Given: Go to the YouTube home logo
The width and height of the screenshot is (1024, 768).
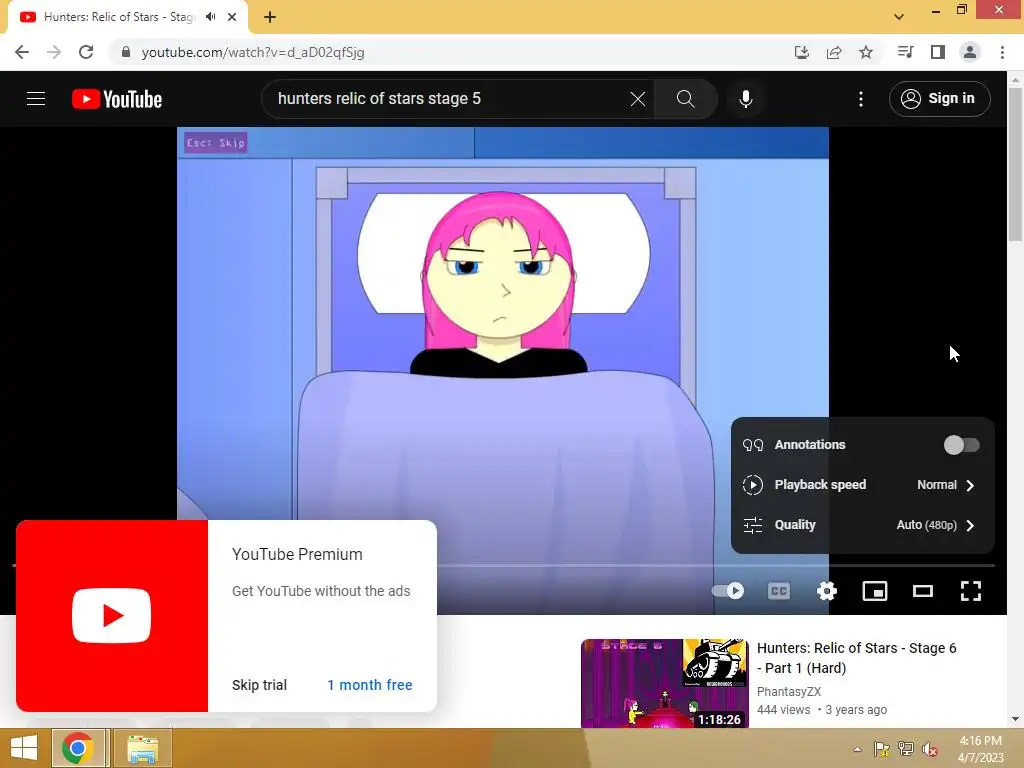Looking at the screenshot, I should pyautogui.click(x=117, y=99).
